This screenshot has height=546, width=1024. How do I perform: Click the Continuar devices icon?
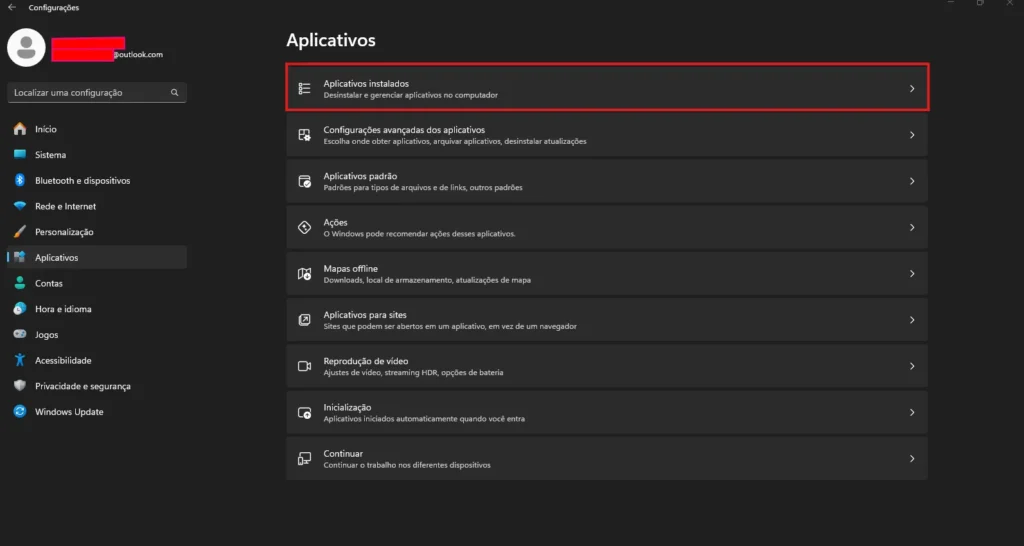click(304, 459)
